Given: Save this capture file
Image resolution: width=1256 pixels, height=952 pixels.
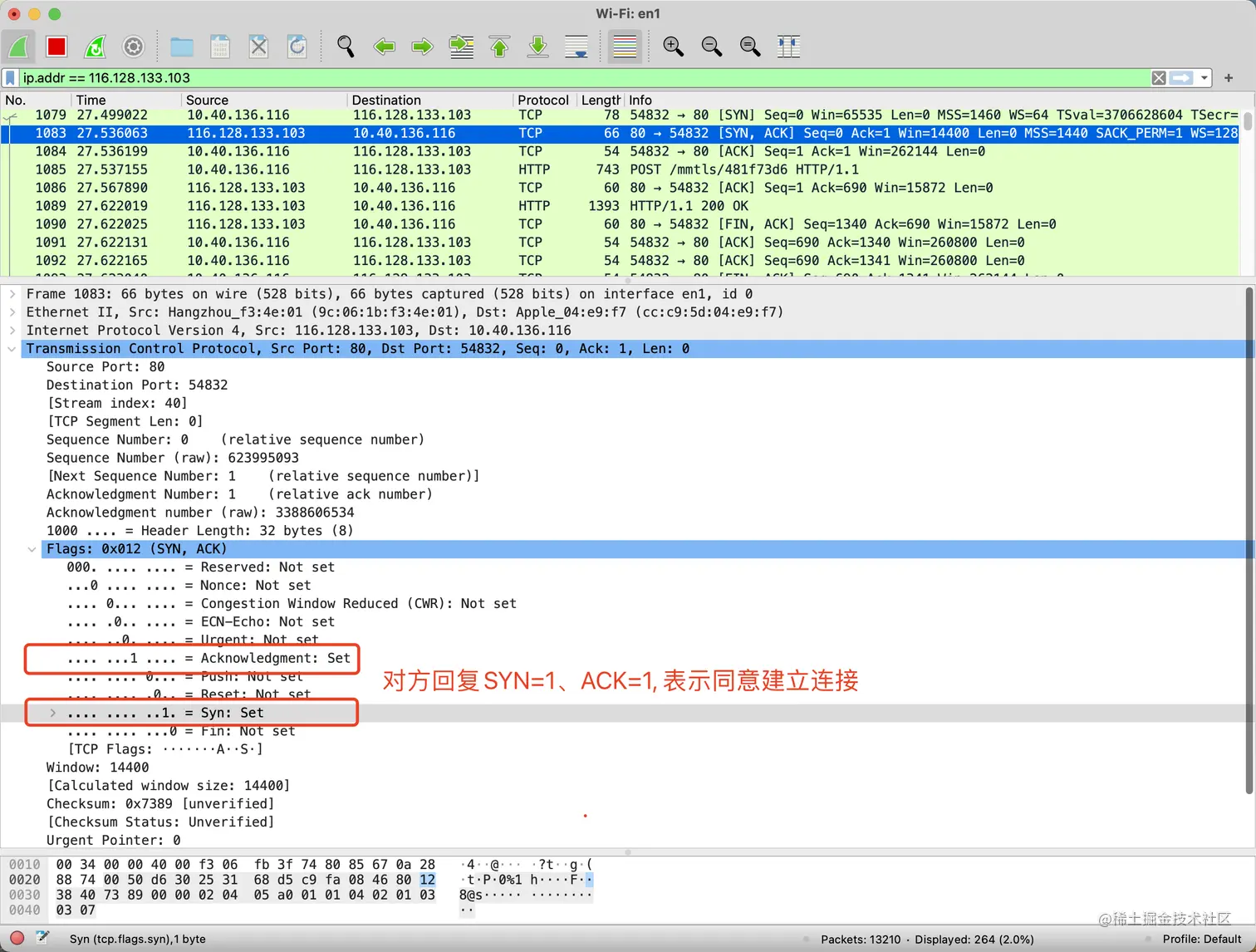Looking at the screenshot, I should pos(220,47).
